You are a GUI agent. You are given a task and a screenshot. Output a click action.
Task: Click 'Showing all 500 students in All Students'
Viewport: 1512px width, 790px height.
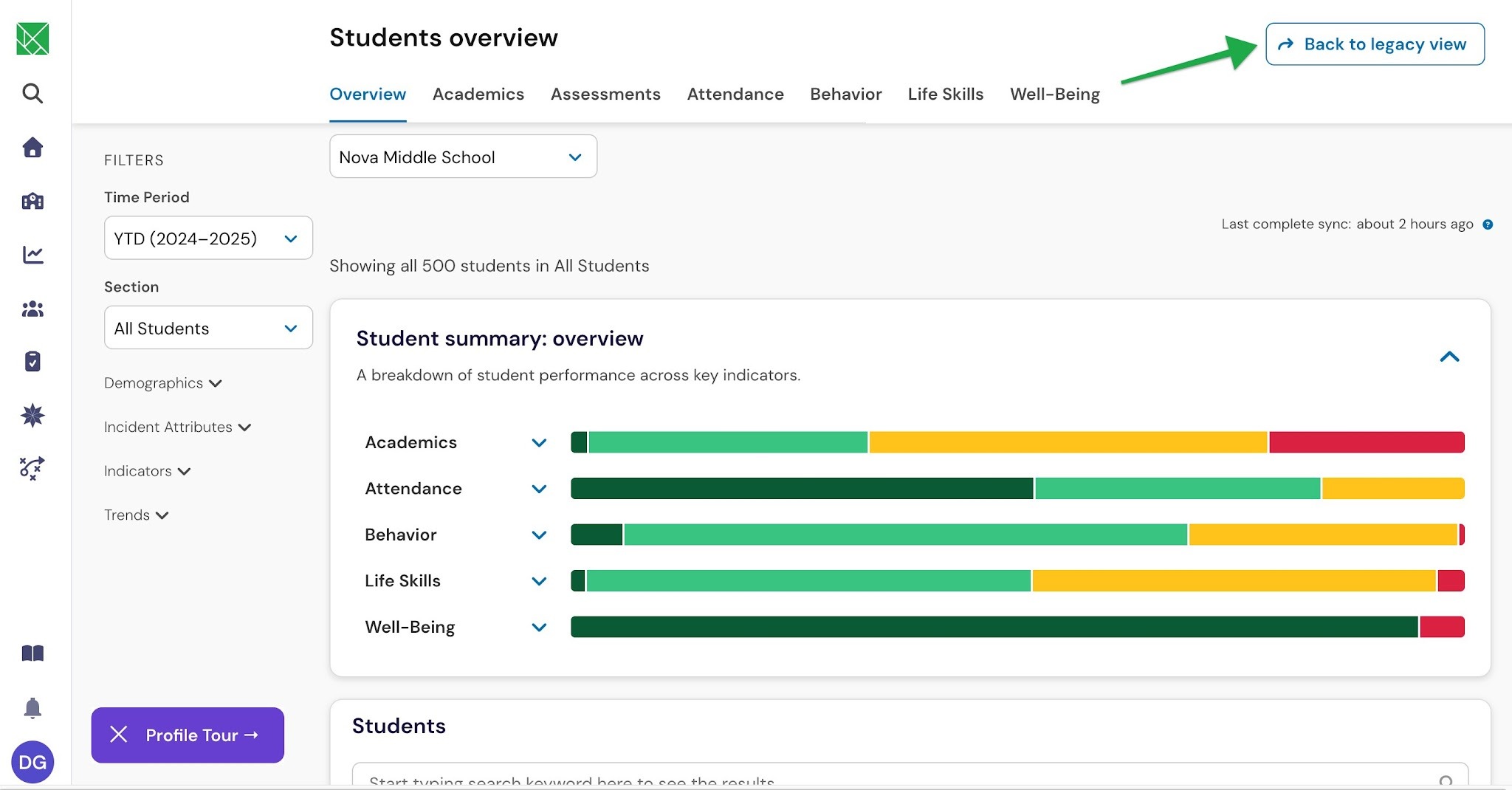pos(489,266)
